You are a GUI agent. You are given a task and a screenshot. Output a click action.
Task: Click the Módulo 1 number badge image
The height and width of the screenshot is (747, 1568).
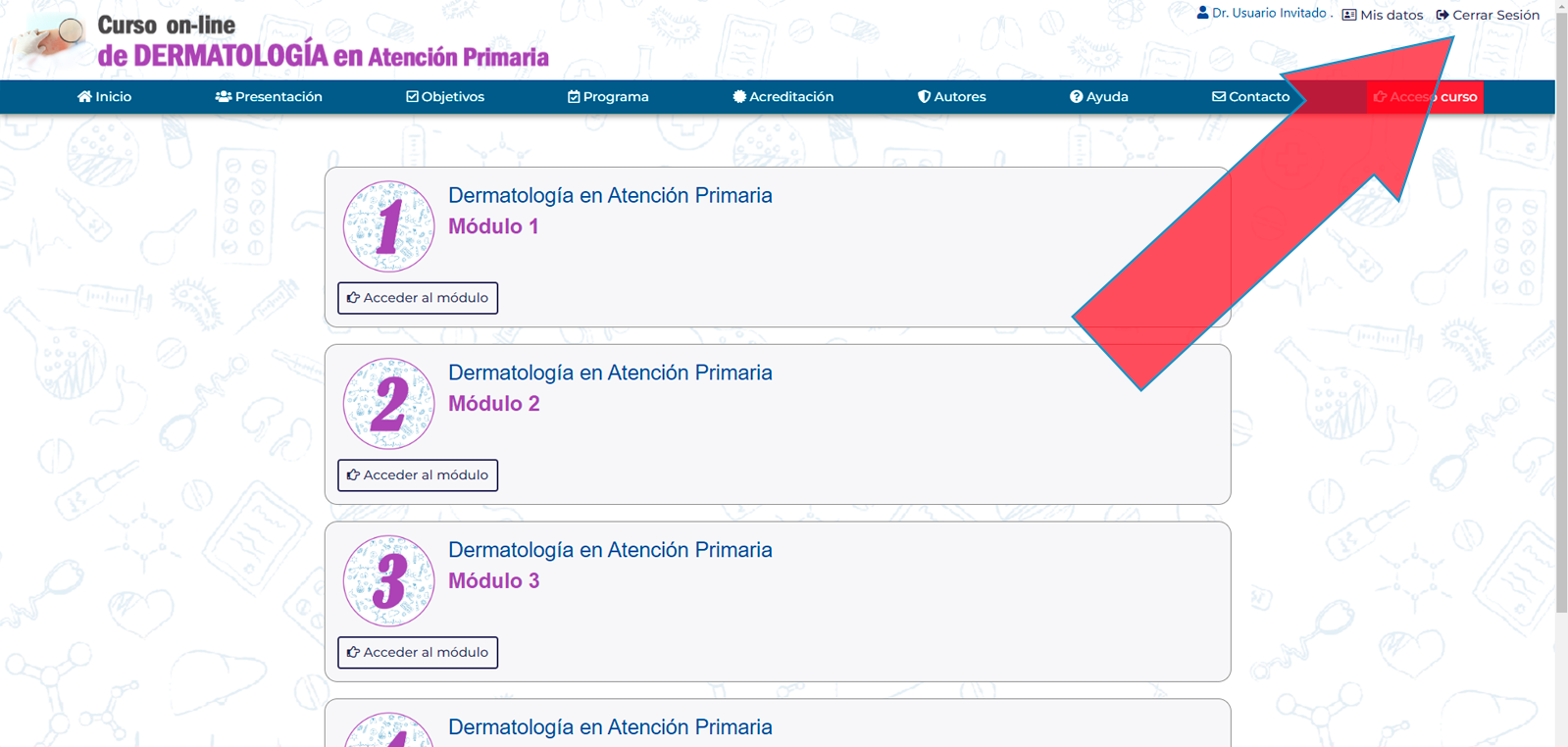pyautogui.click(x=388, y=226)
